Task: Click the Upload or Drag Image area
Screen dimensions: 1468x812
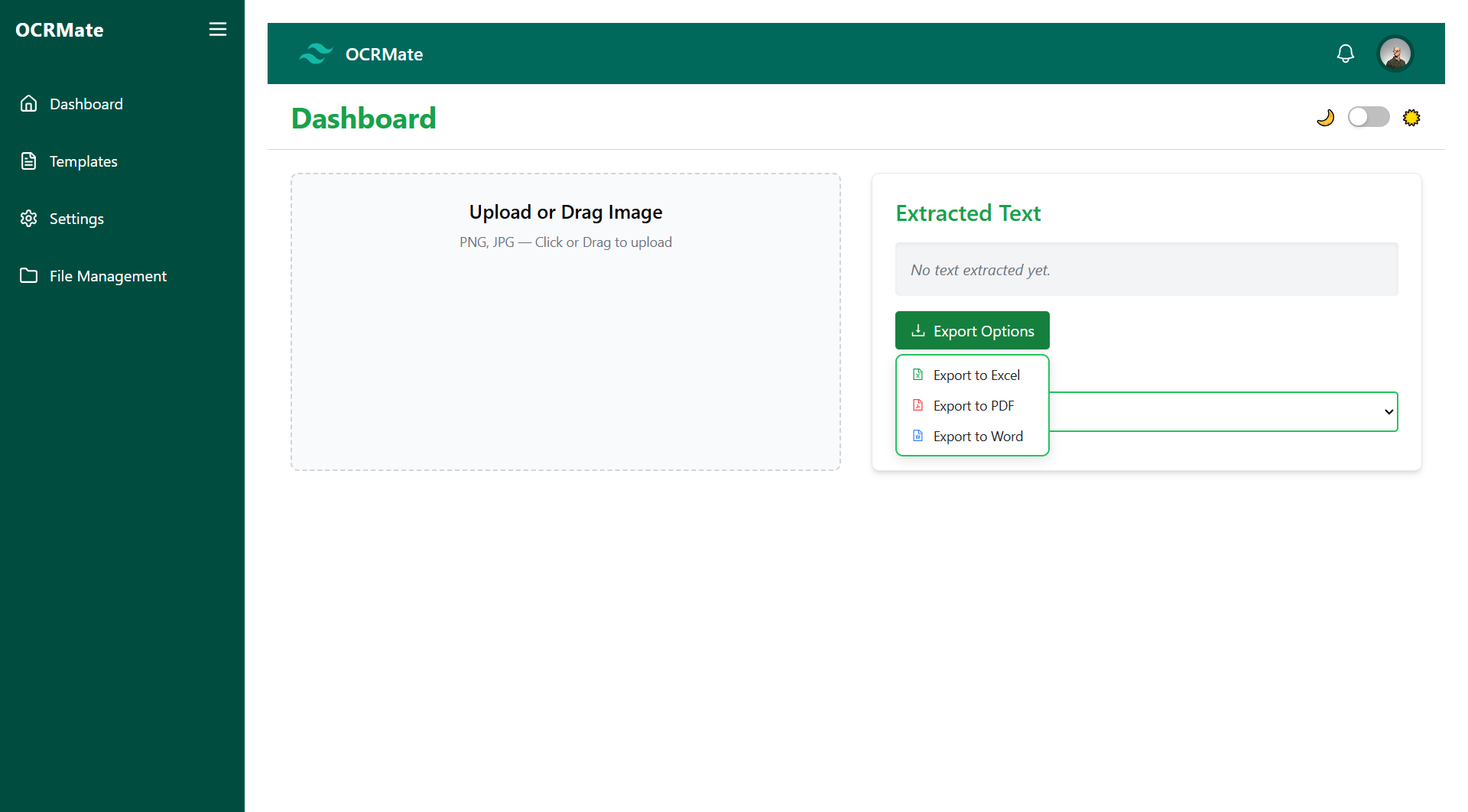Action: (565, 321)
